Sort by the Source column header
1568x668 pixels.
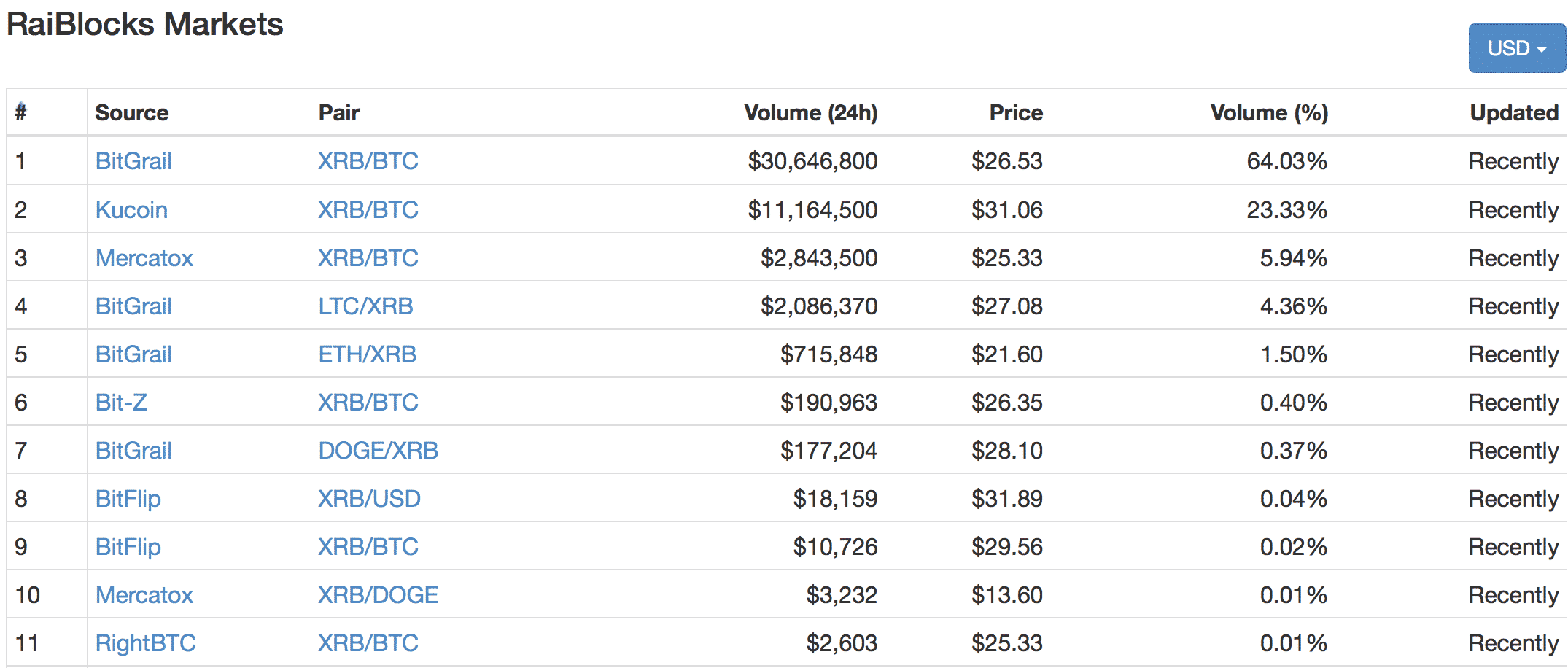pyautogui.click(x=132, y=112)
